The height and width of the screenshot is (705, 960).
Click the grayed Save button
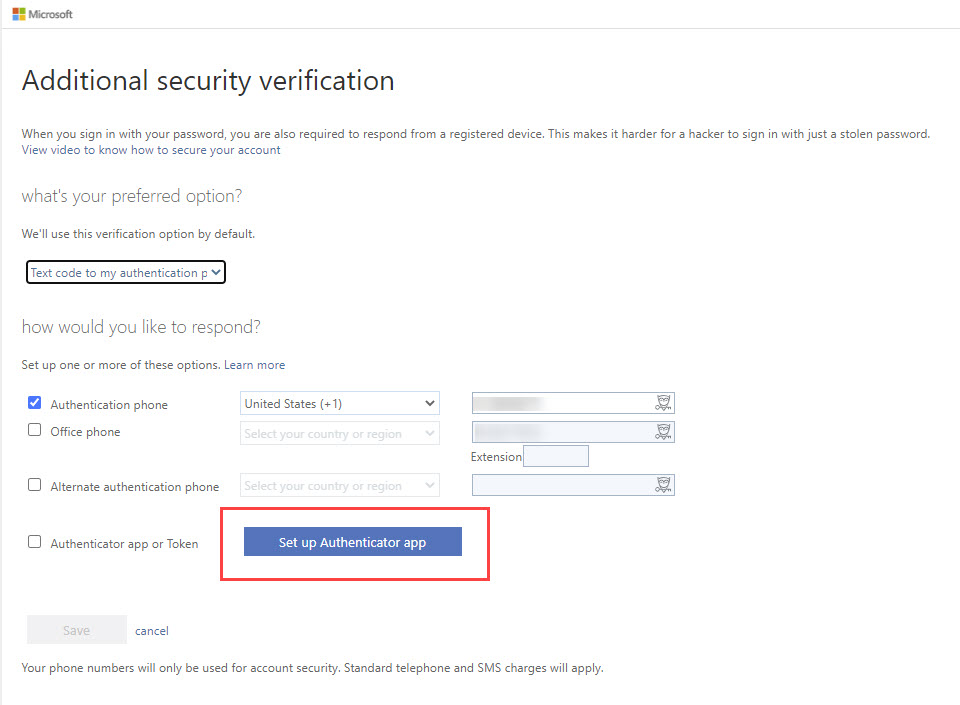pyautogui.click(x=77, y=630)
